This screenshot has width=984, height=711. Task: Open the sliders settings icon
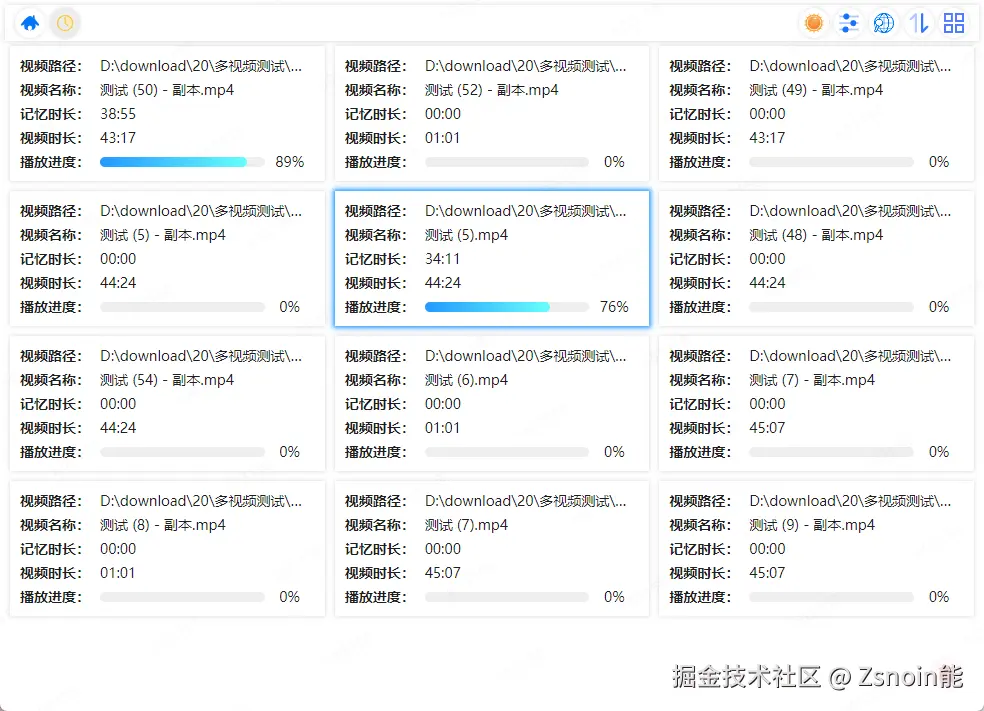tap(849, 23)
